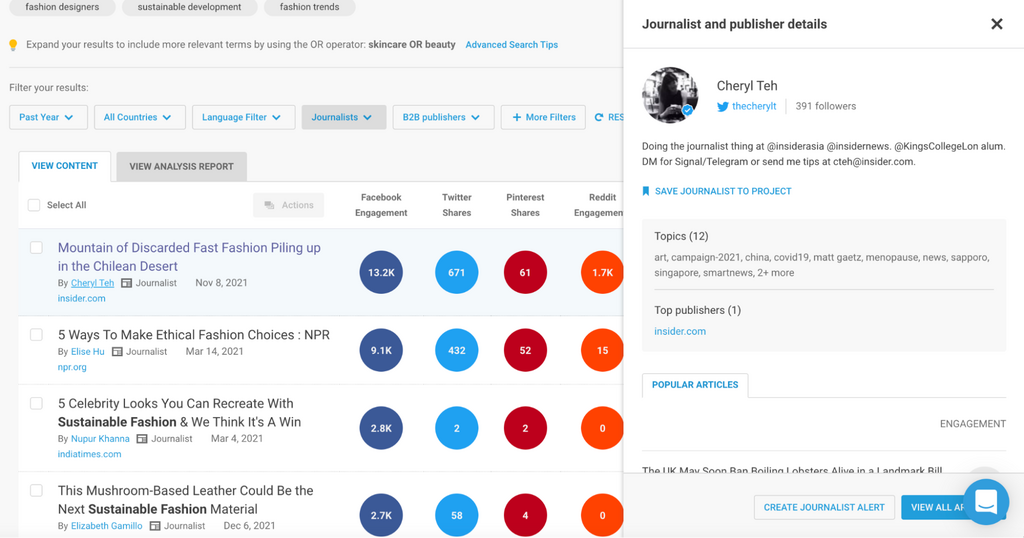This screenshot has height=538, width=1024.
Task: Click the 61 Pinterest shares circle
Action: point(525,272)
